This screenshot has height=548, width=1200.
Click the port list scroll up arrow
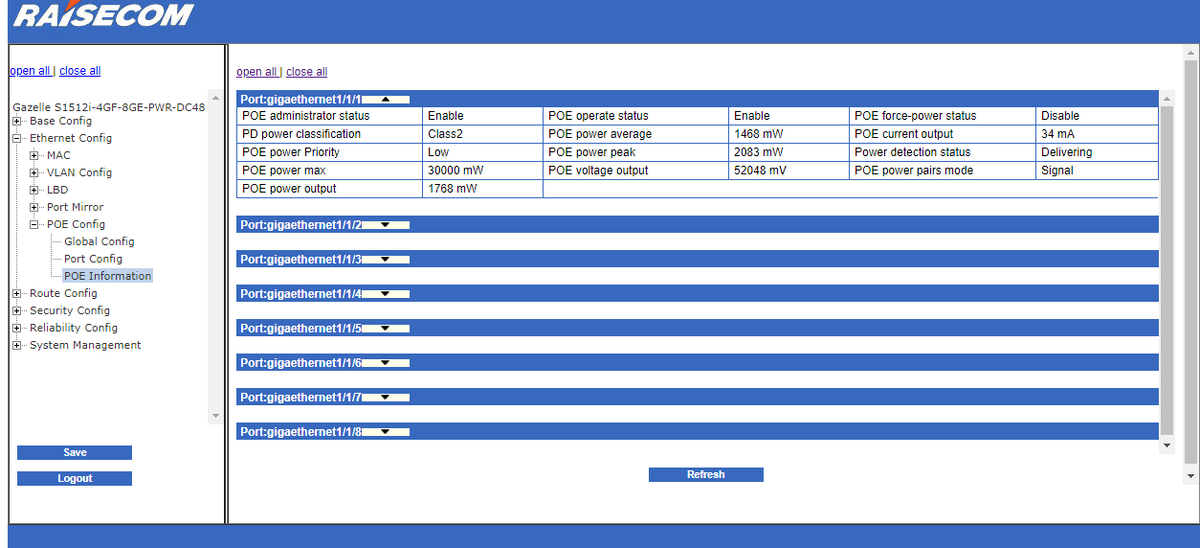[x=1166, y=98]
